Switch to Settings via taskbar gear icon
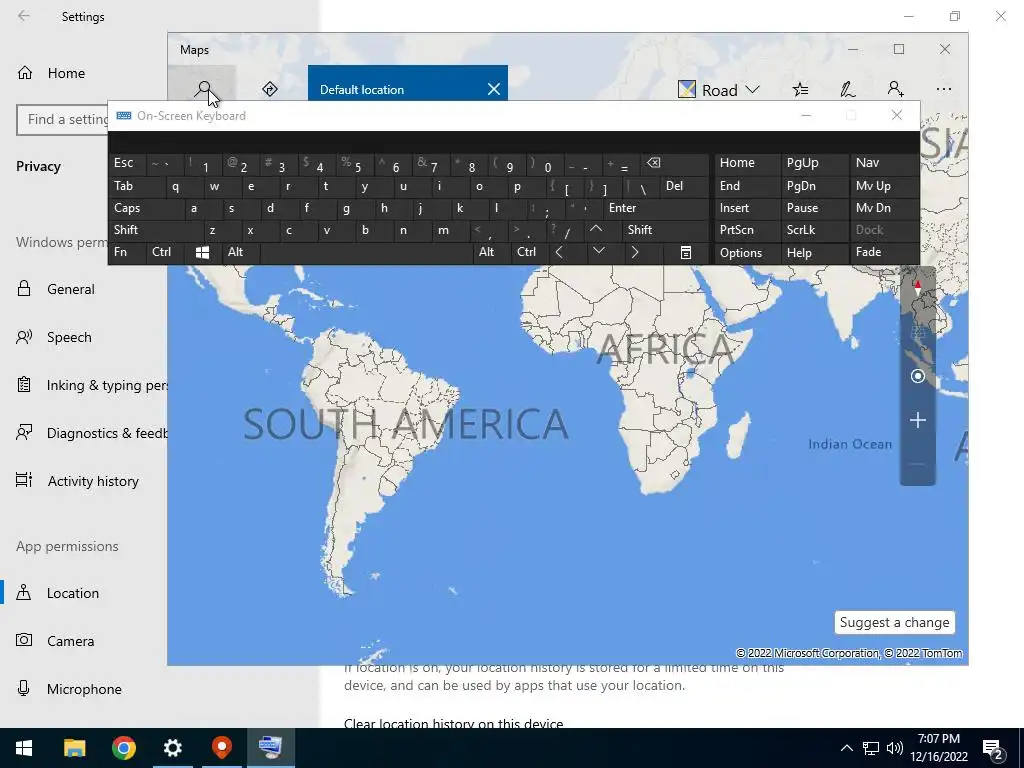Screen dimensions: 1024x768 point(172,748)
